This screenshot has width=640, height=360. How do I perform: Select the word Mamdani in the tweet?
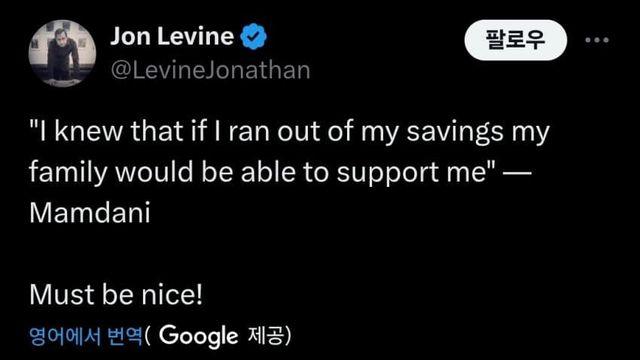tap(90, 213)
